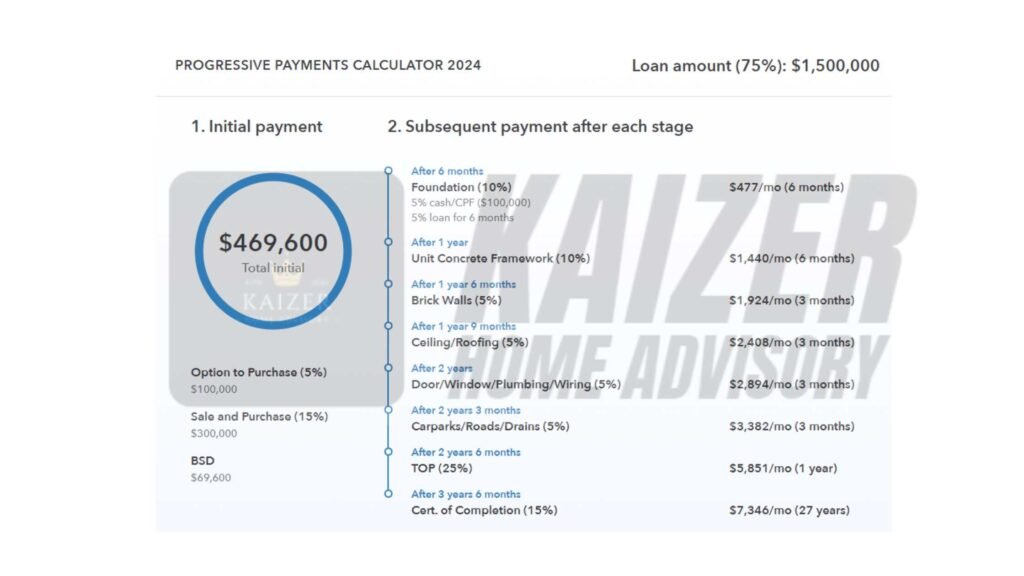Click the $5,851/mo (1 year) amount
Screen dimensions: 1024x576
click(783, 468)
